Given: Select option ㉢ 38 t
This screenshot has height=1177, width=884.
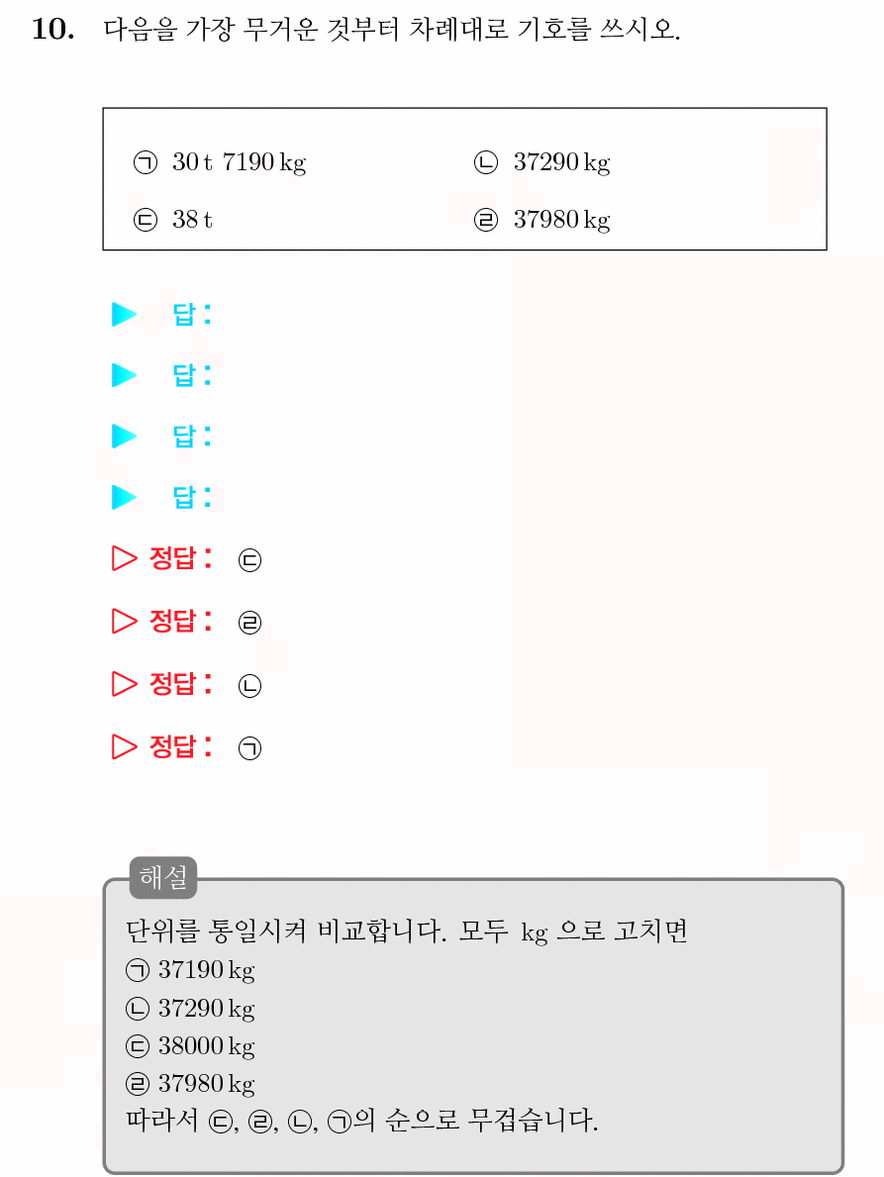Looking at the screenshot, I should point(173,219).
